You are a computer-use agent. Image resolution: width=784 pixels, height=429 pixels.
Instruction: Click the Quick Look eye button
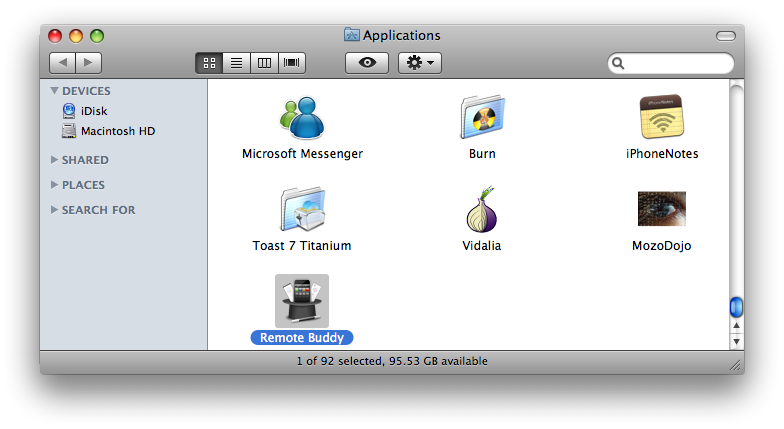[x=366, y=62]
